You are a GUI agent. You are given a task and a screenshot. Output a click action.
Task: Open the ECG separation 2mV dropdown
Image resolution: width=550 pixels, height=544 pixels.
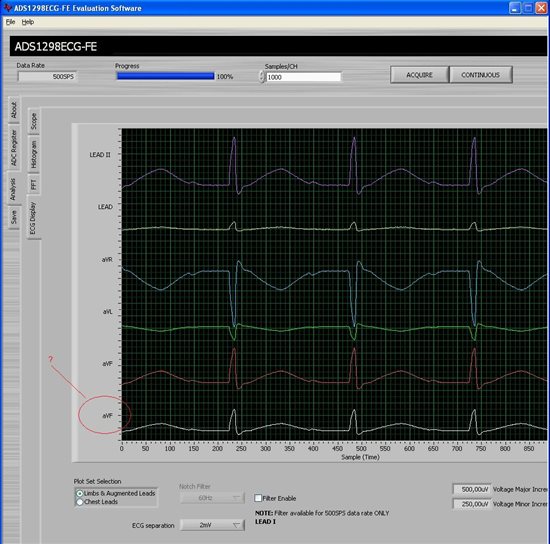click(212, 525)
